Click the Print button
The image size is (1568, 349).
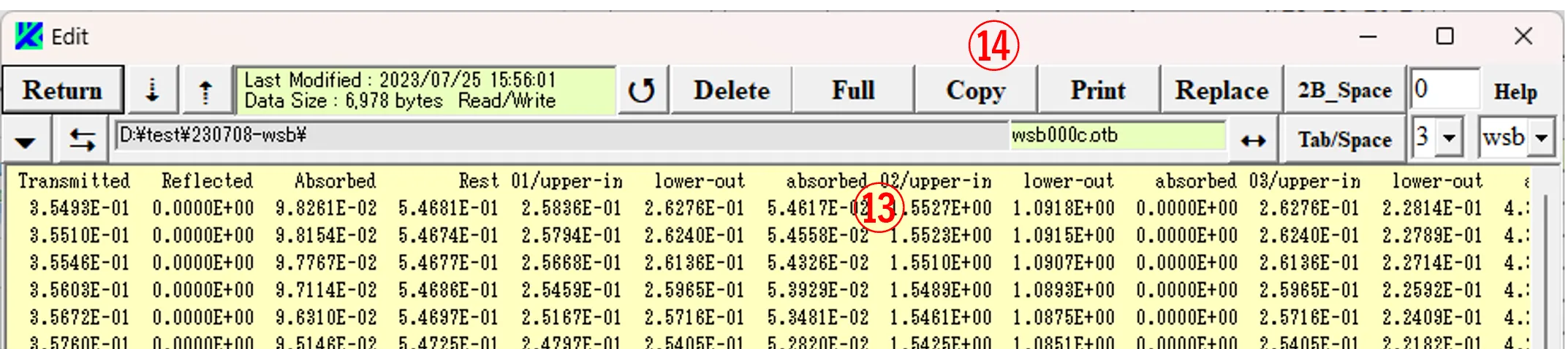[x=1098, y=91]
